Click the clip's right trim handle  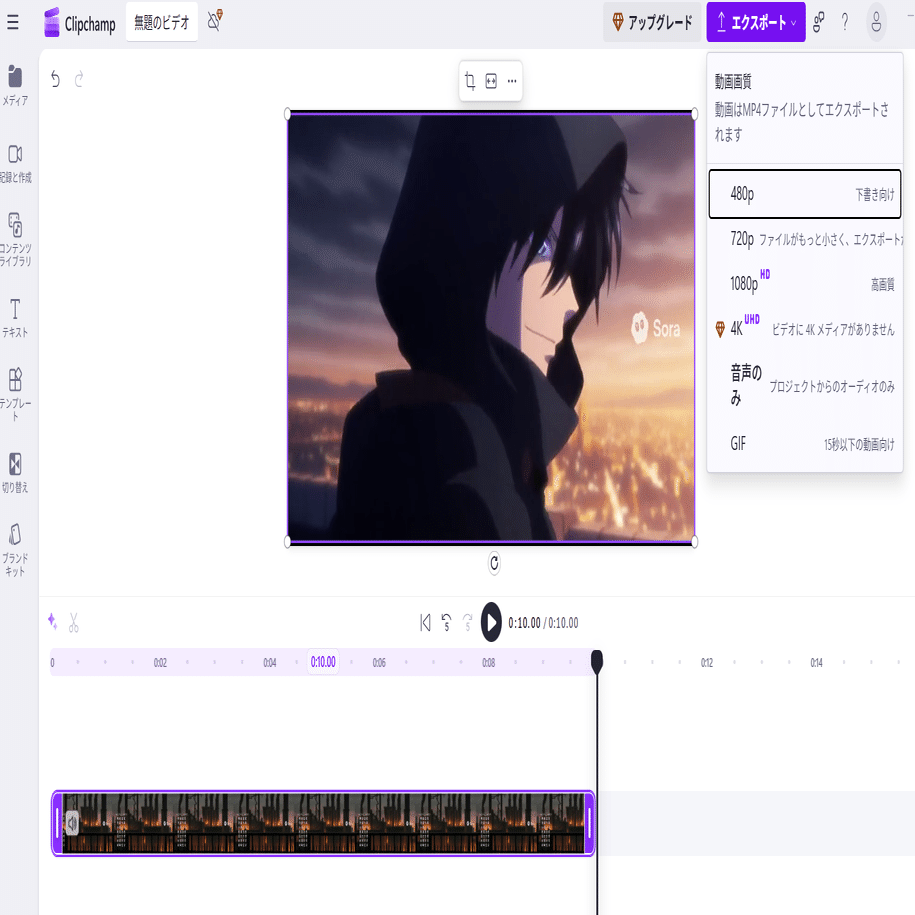click(589, 823)
